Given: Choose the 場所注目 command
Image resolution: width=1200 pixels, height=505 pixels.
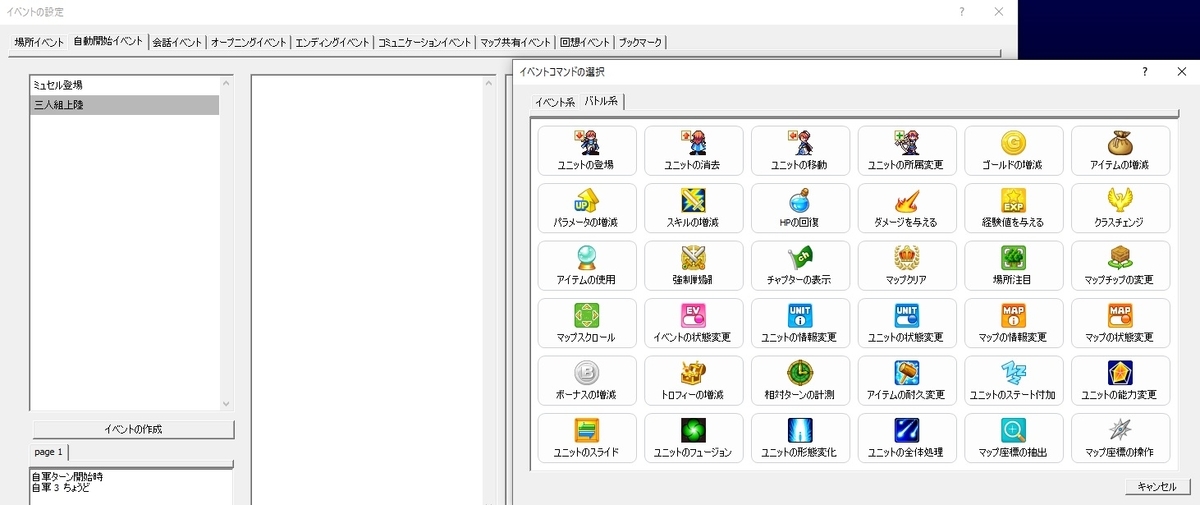Looking at the screenshot, I should pos(1014,268).
